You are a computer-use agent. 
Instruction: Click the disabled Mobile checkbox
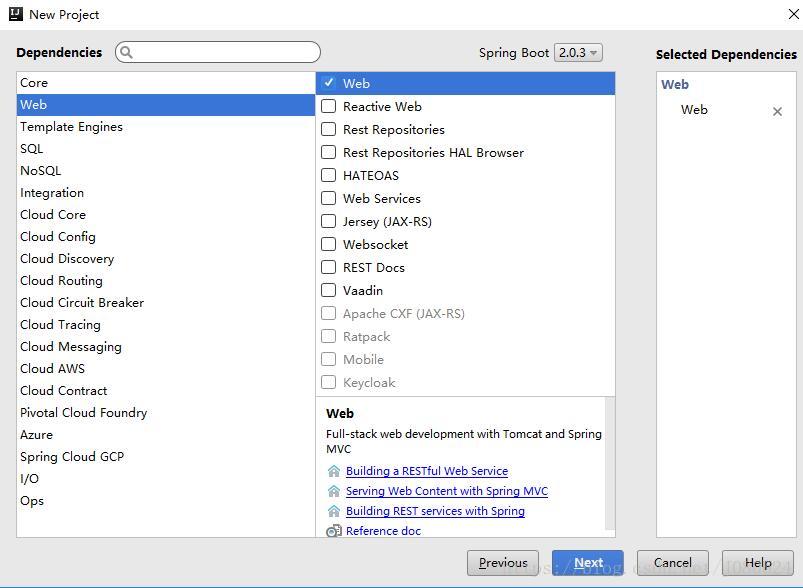coord(328,360)
